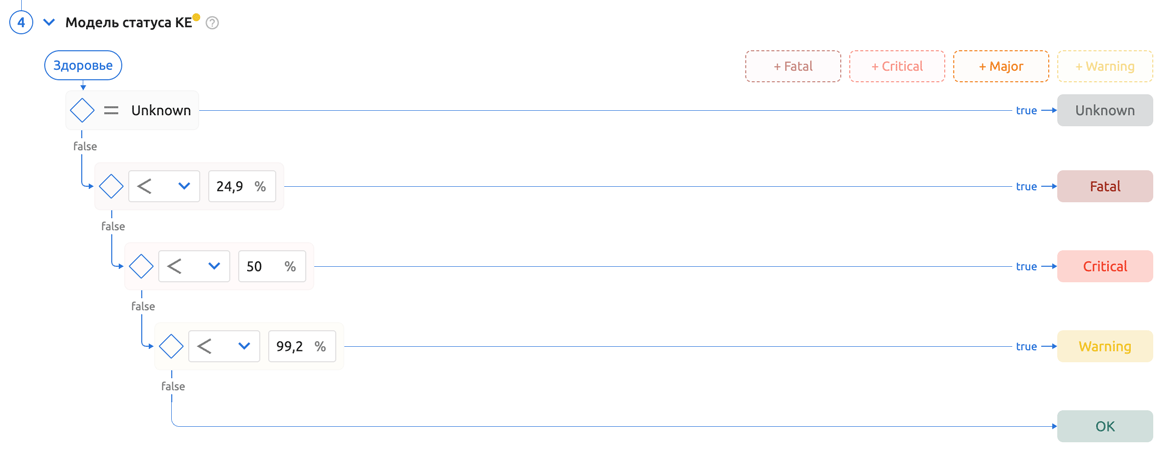Edit the 24,9 % threshold field

click(231, 187)
